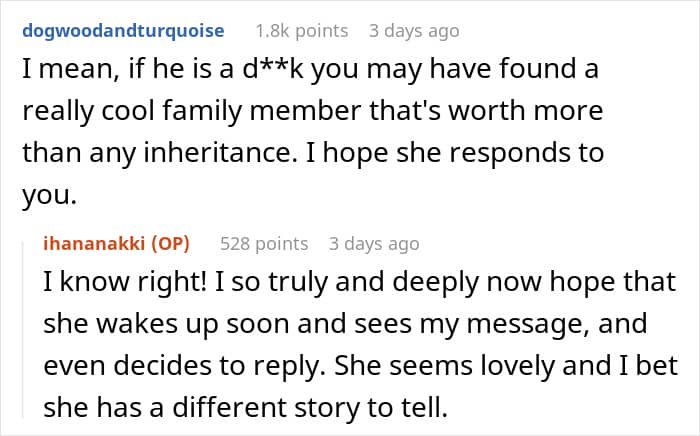Open dogwoodandturquoise's user profile
The width and height of the screenshot is (700, 436).
123,31
